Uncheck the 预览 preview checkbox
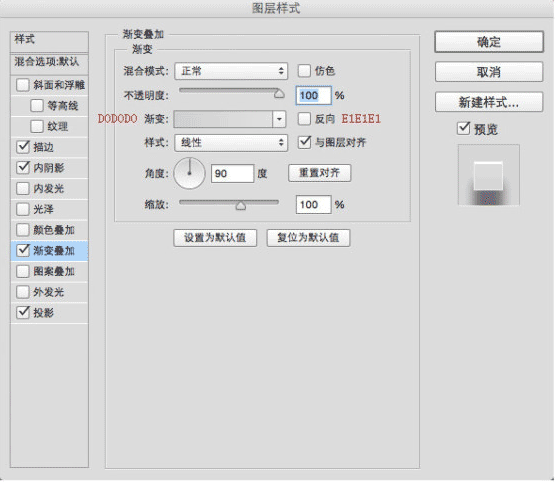 coord(463,129)
